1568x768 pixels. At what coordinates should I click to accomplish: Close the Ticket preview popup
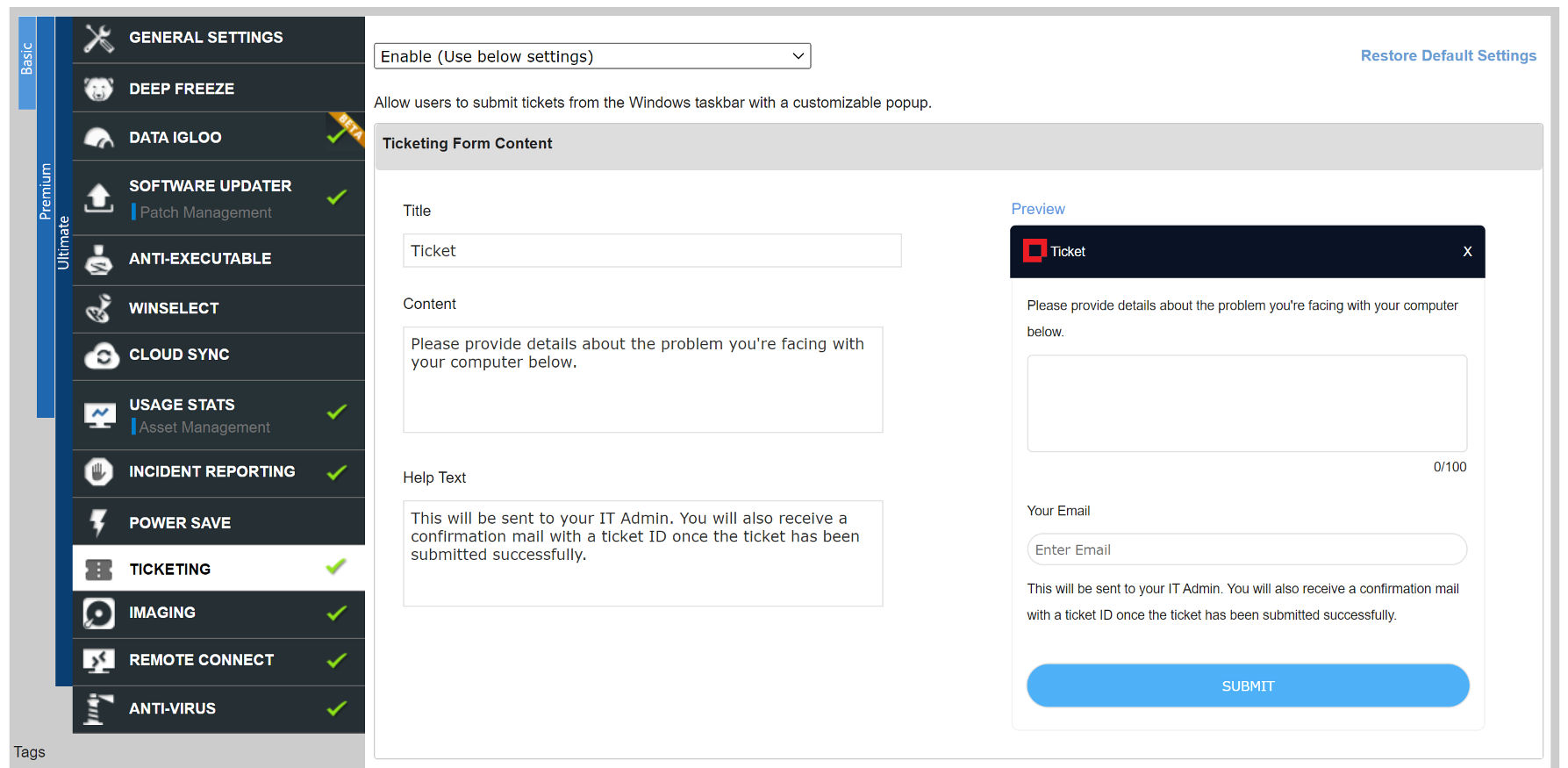pyautogui.click(x=1467, y=252)
